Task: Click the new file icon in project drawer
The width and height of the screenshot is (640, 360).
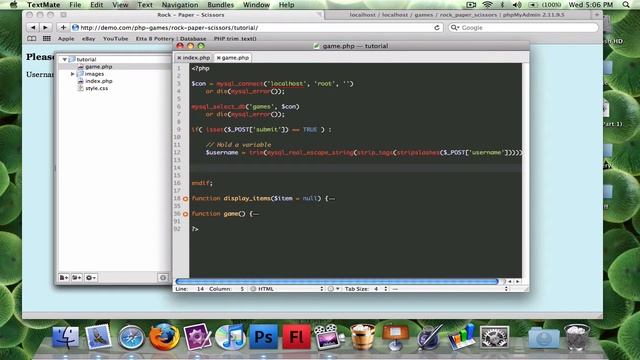Action: (x=64, y=278)
